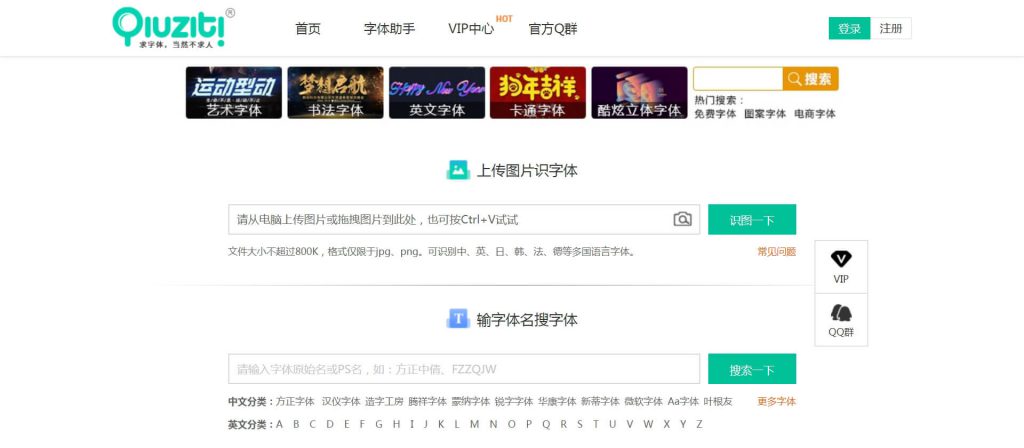Focus the font name search input
This screenshot has height=448, width=1024.
click(463, 369)
